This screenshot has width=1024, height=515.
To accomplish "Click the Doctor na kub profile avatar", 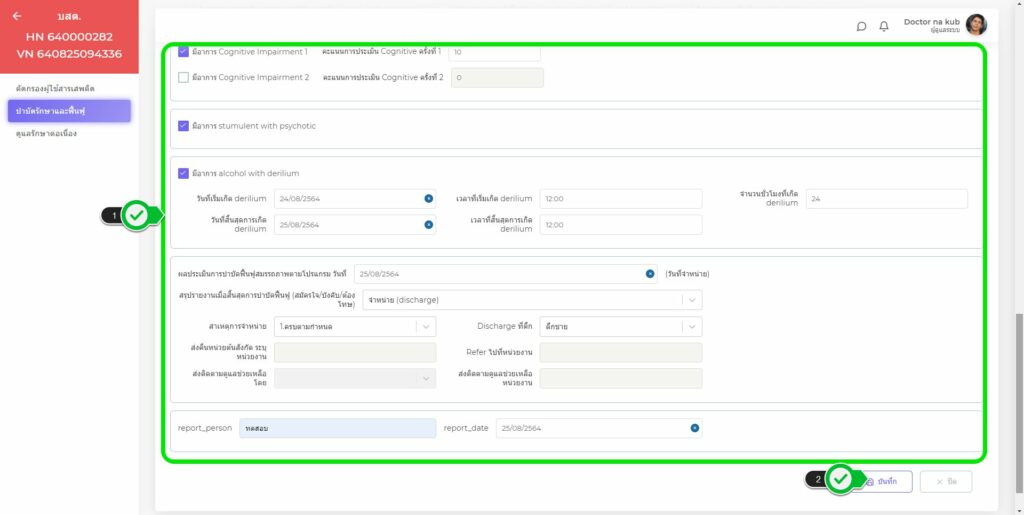I will [976, 25].
